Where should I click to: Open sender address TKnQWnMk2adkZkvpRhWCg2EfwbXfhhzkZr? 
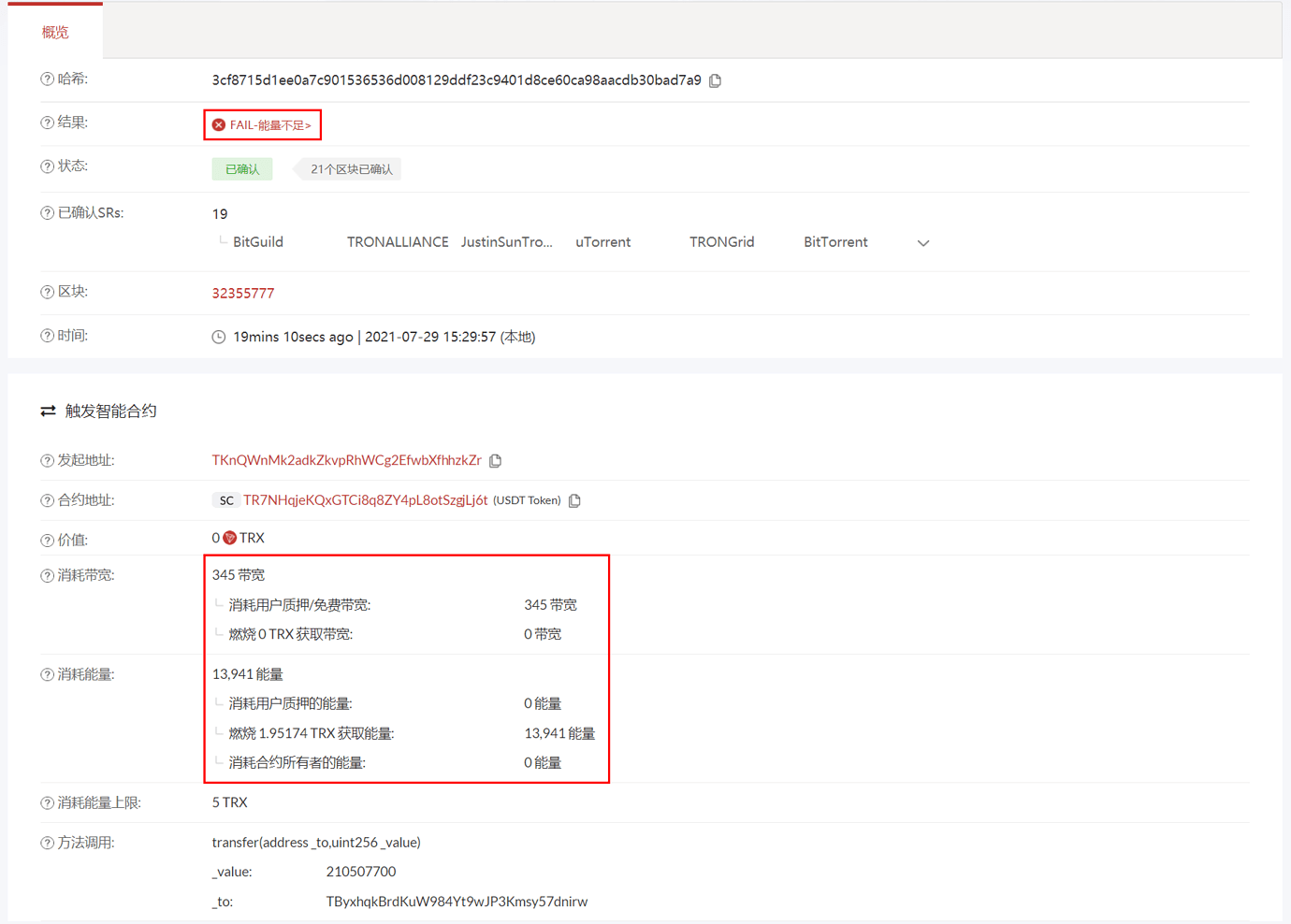coord(347,460)
